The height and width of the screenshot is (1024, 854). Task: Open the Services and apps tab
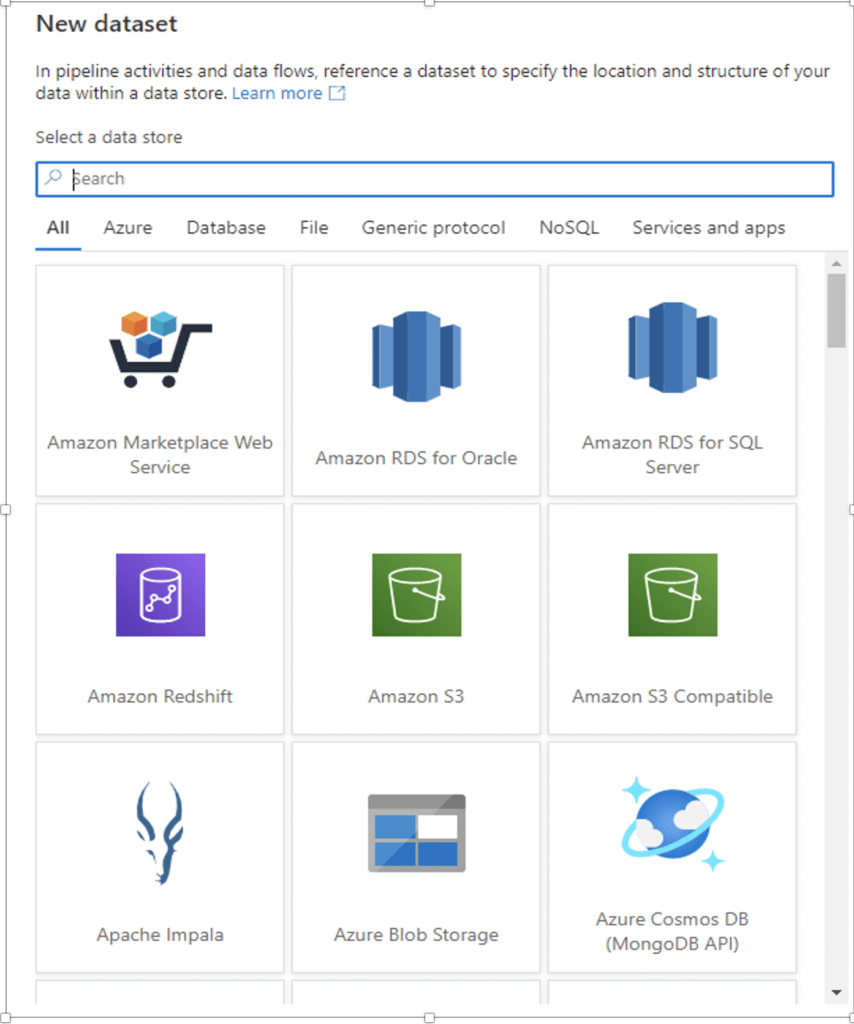coord(709,227)
